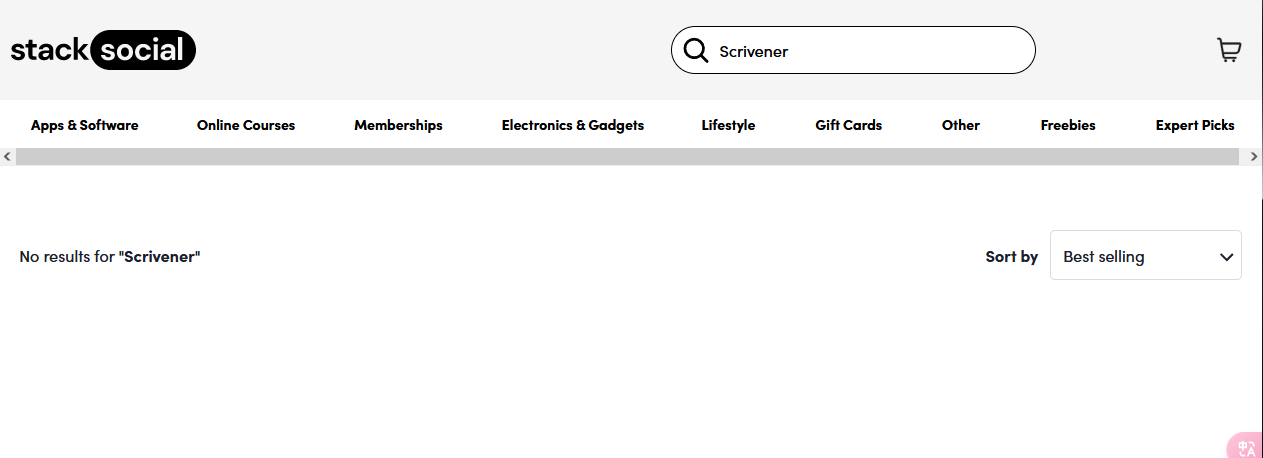Click the pink translate widget icon
This screenshot has width=1263, height=458.
click(x=1246, y=447)
